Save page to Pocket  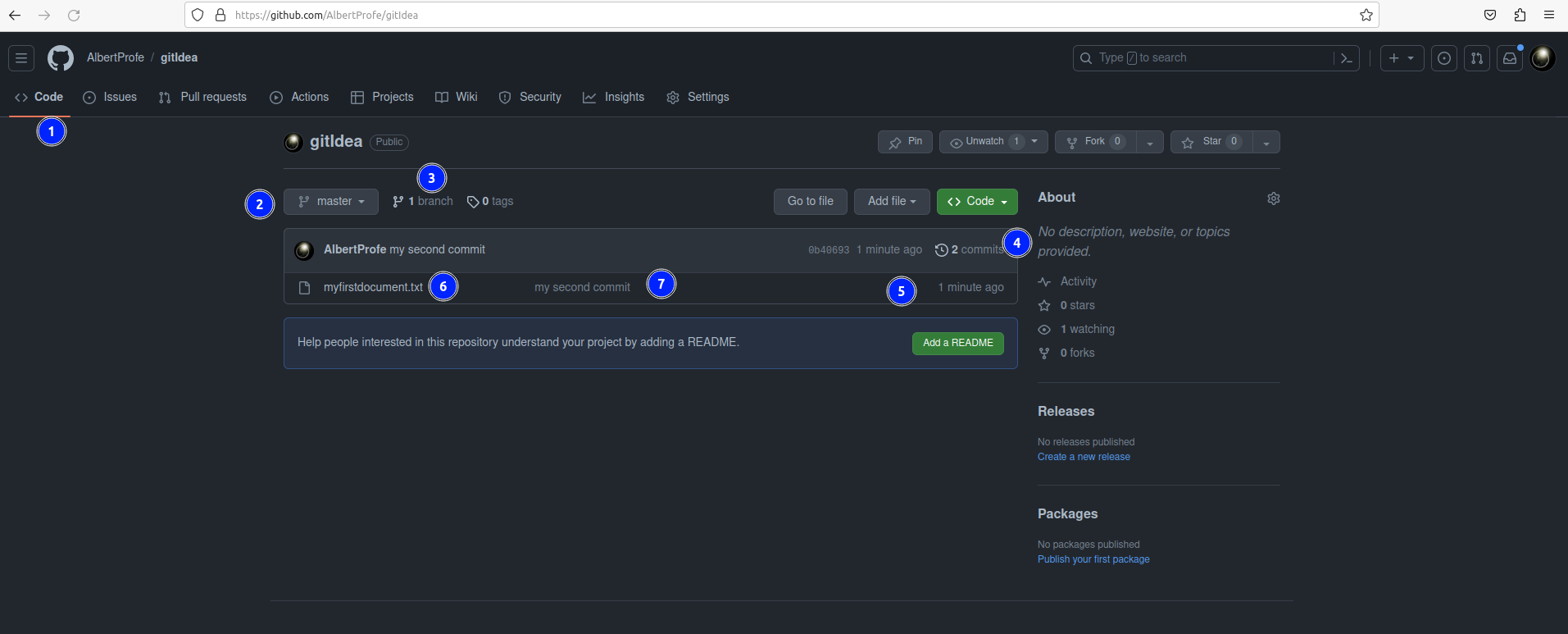pos(1490,15)
